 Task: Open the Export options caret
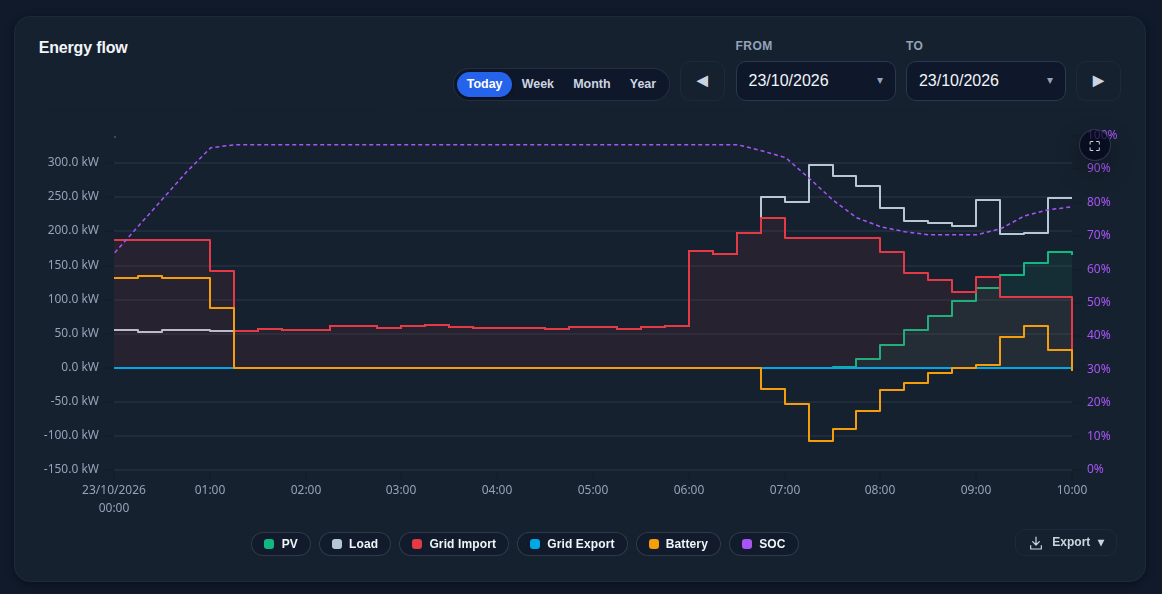[x=1100, y=543]
